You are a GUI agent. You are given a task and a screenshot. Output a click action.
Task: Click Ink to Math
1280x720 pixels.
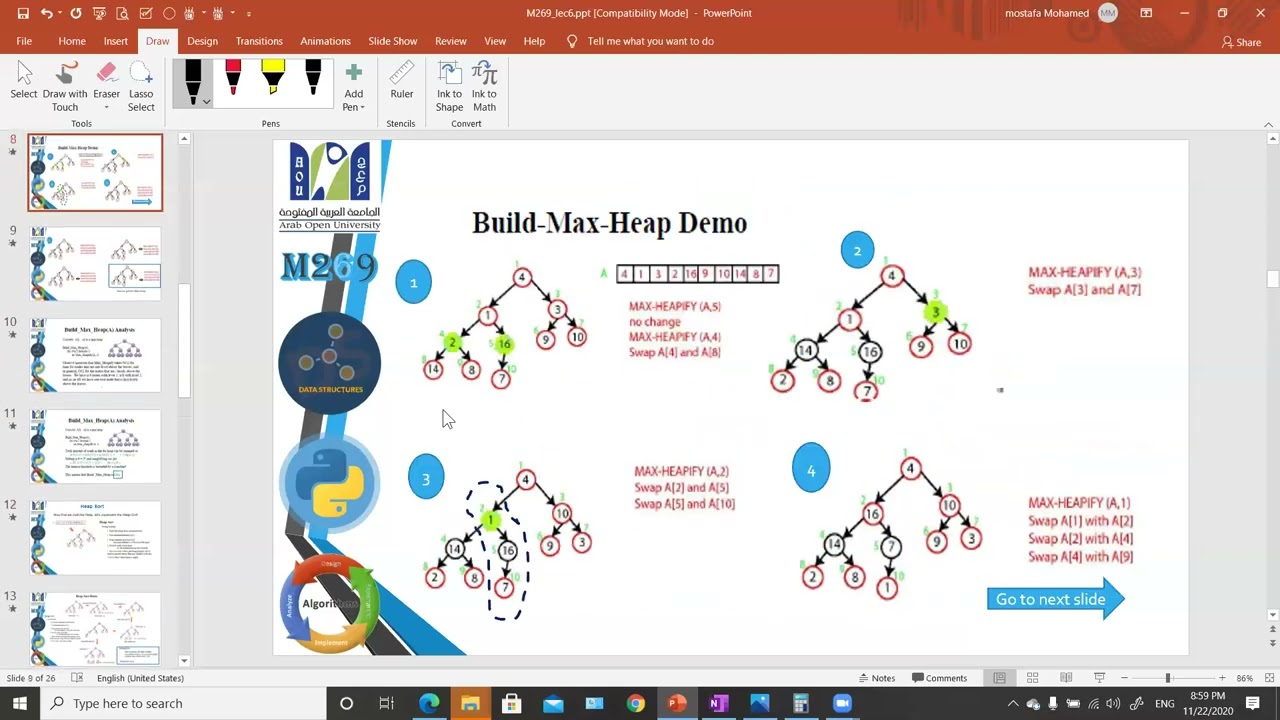point(484,87)
